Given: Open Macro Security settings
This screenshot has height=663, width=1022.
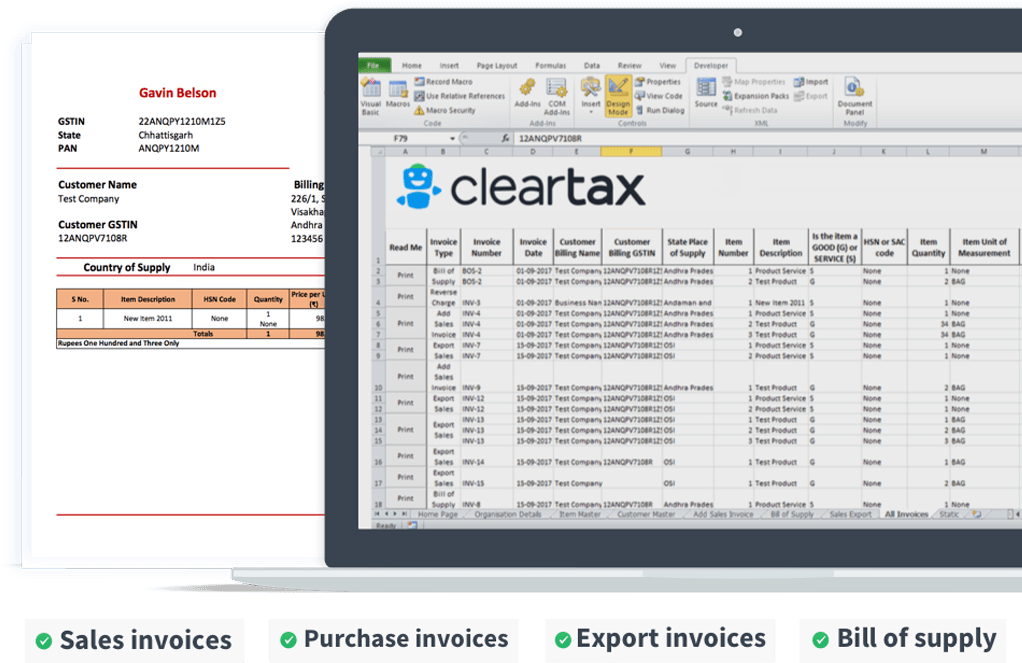Looking at the screenshot, I should pos(445,110).
